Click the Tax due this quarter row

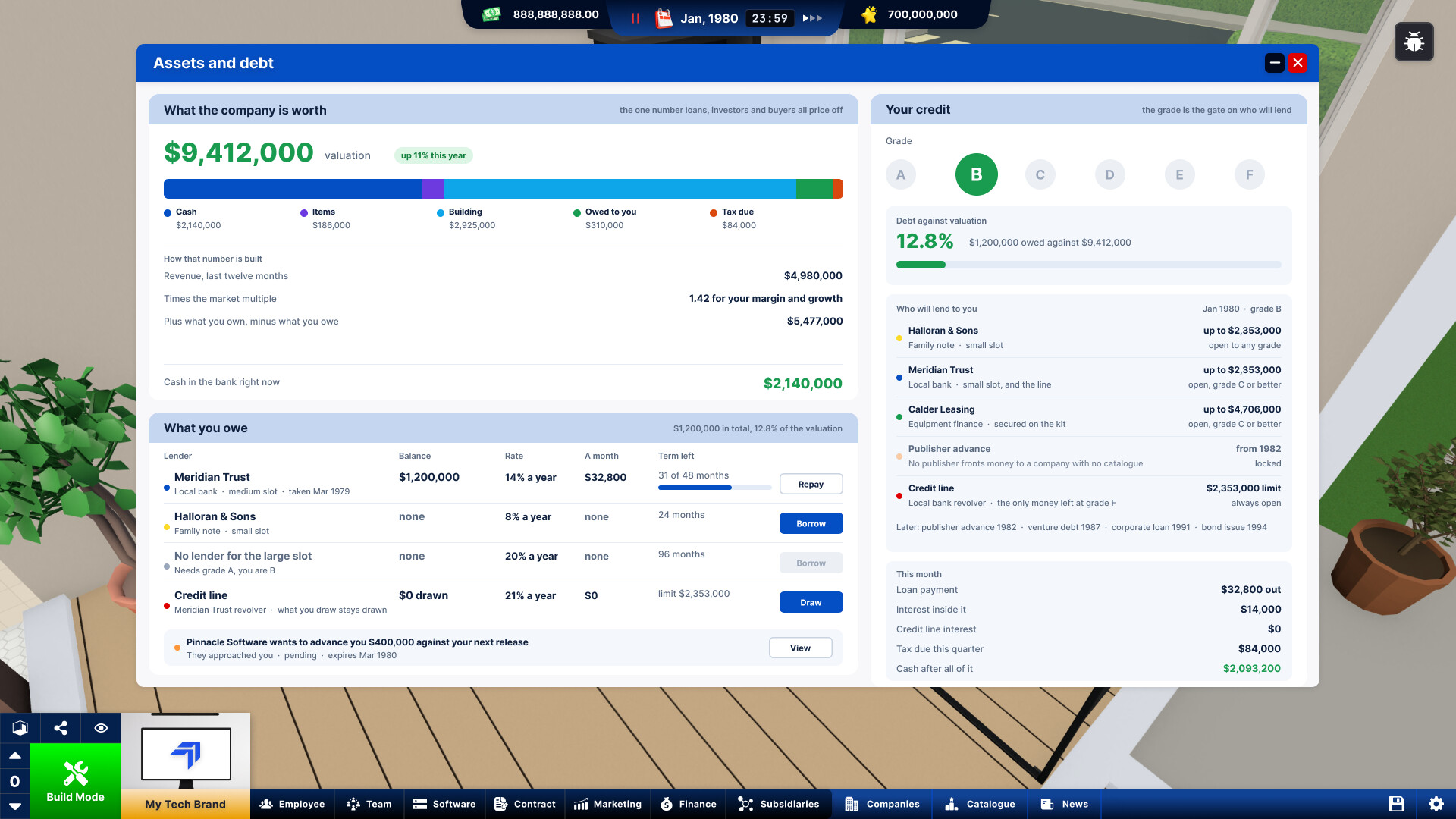(1088, 649)
